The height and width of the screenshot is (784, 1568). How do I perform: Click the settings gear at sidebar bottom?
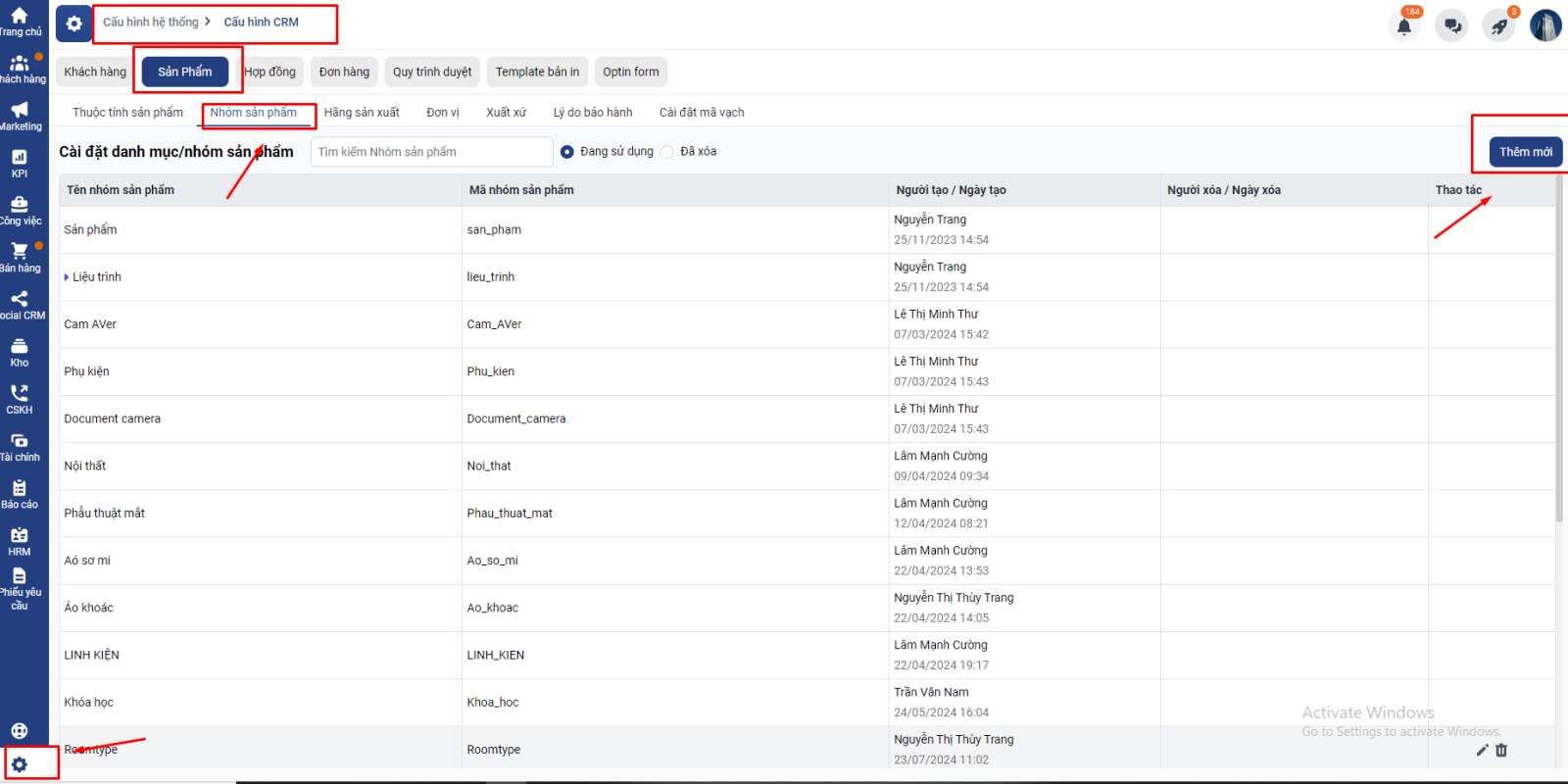tap(20, 764)
